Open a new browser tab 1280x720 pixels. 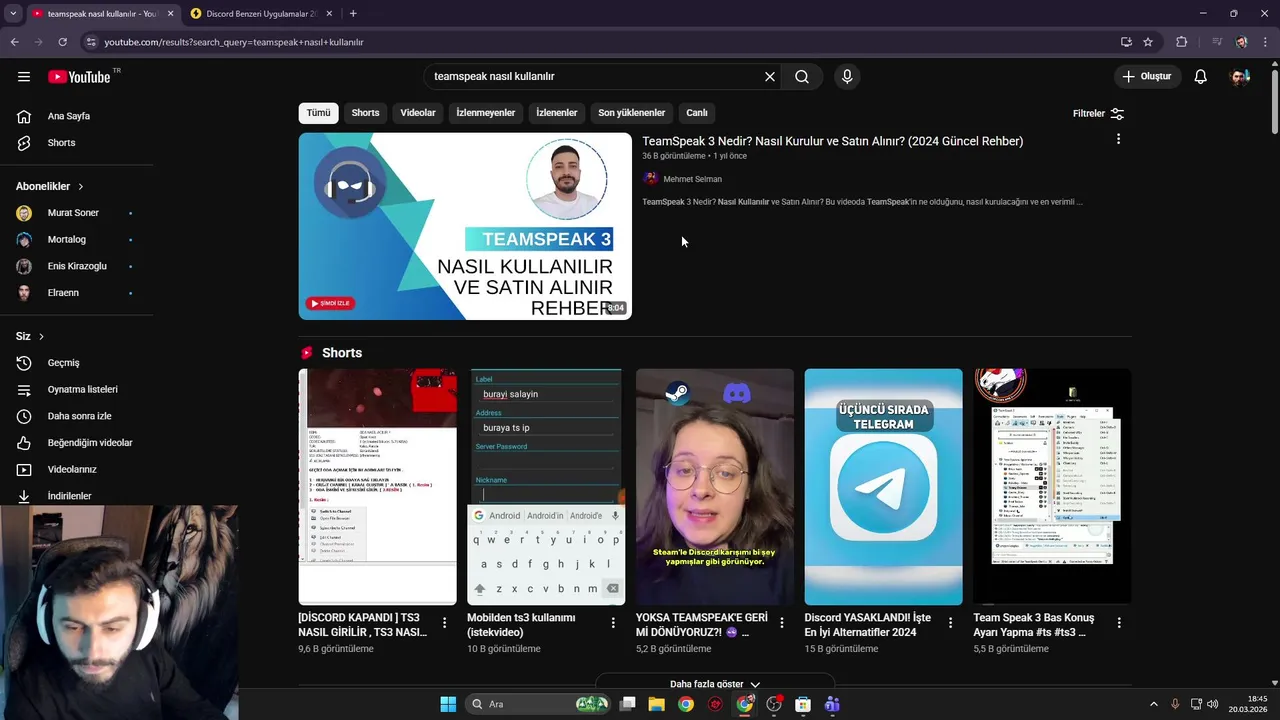[x=353, y=14]
